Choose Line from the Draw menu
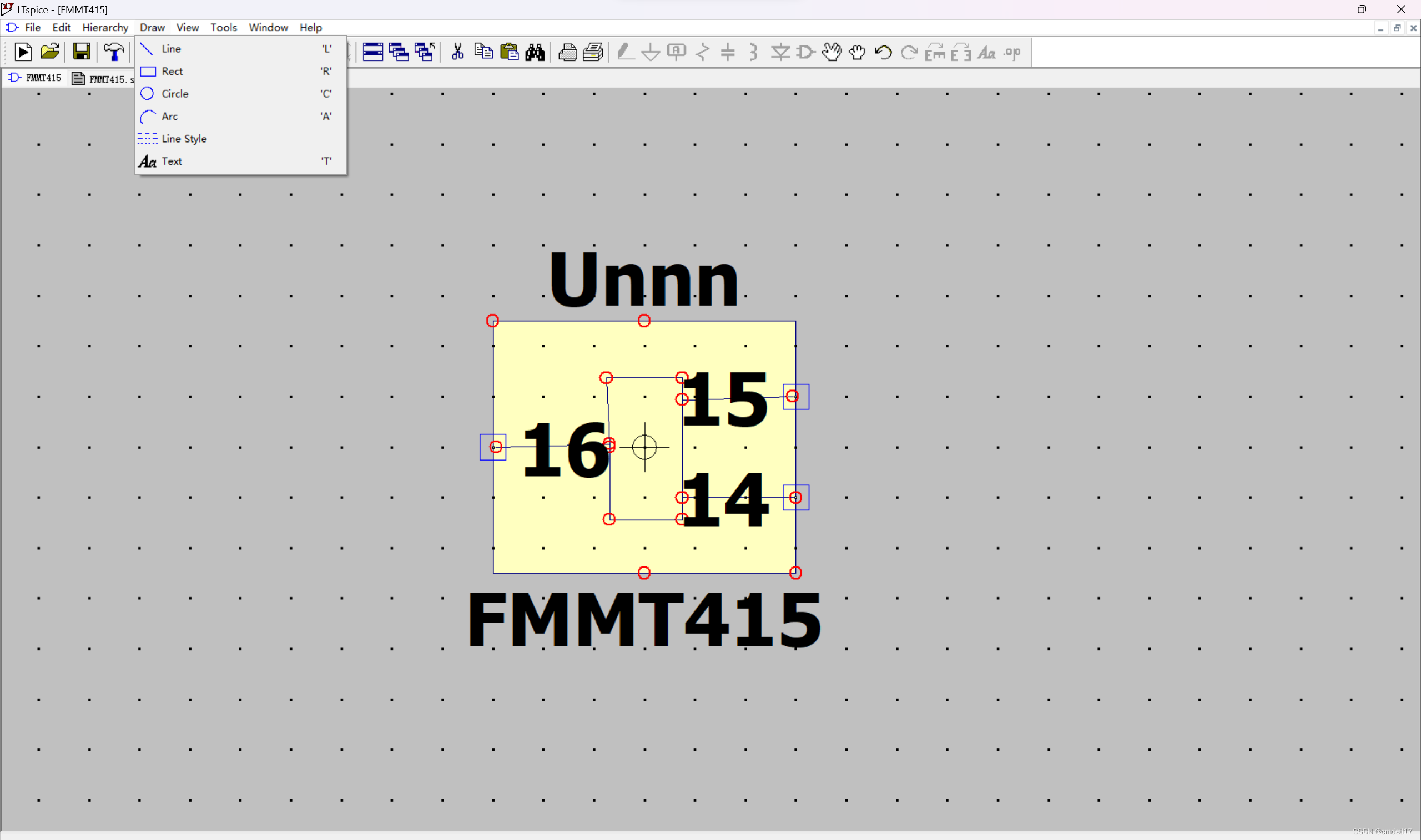 171,49
